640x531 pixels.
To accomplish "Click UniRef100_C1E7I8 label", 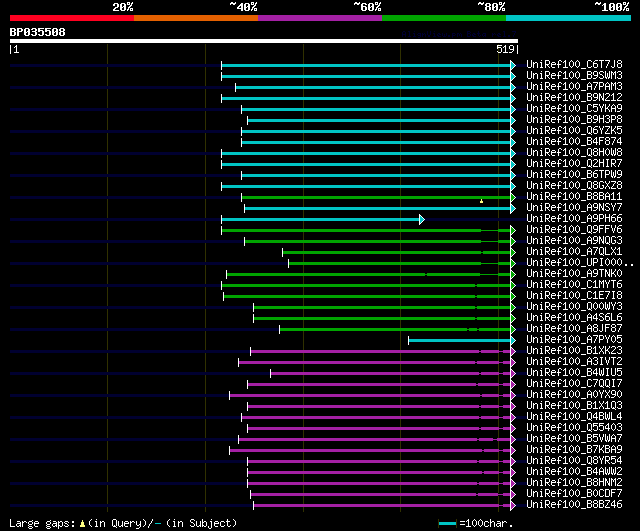I will 574,296.
